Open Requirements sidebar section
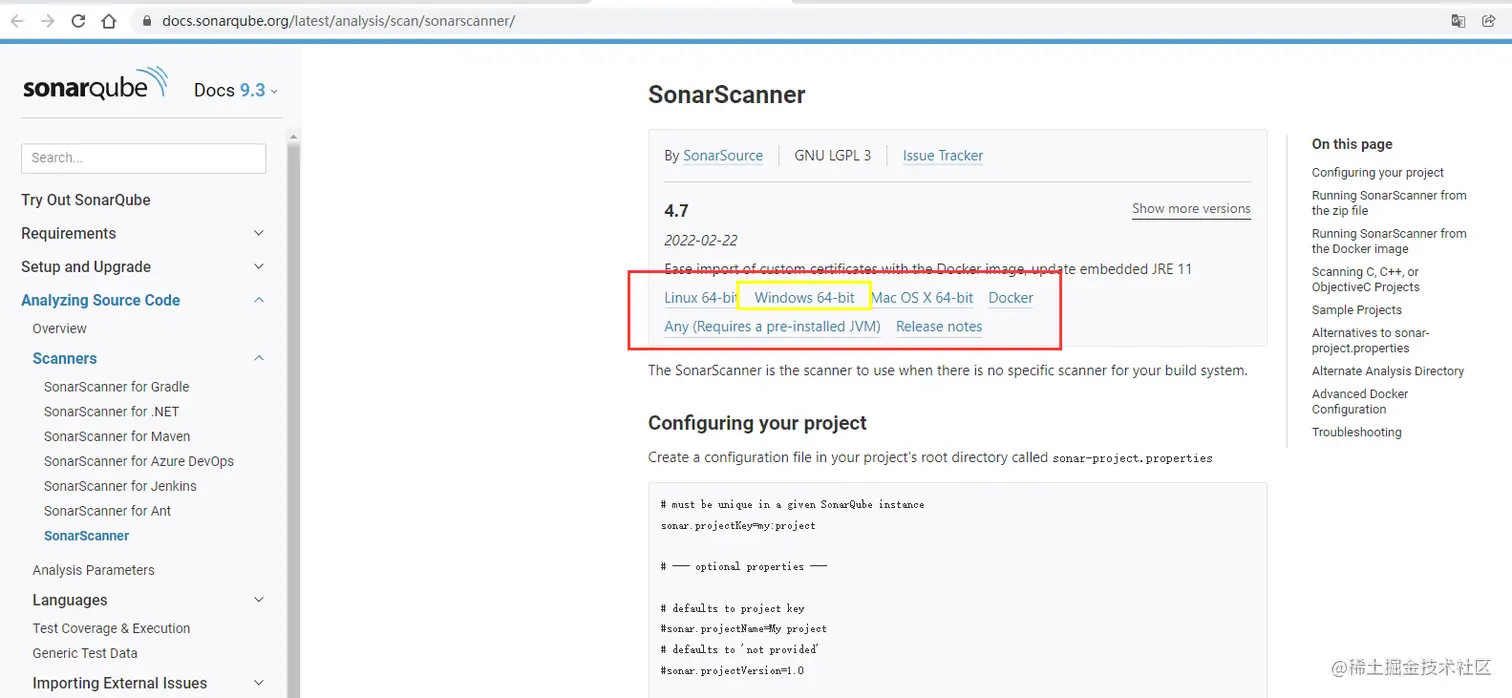 (x=68, y=233)
